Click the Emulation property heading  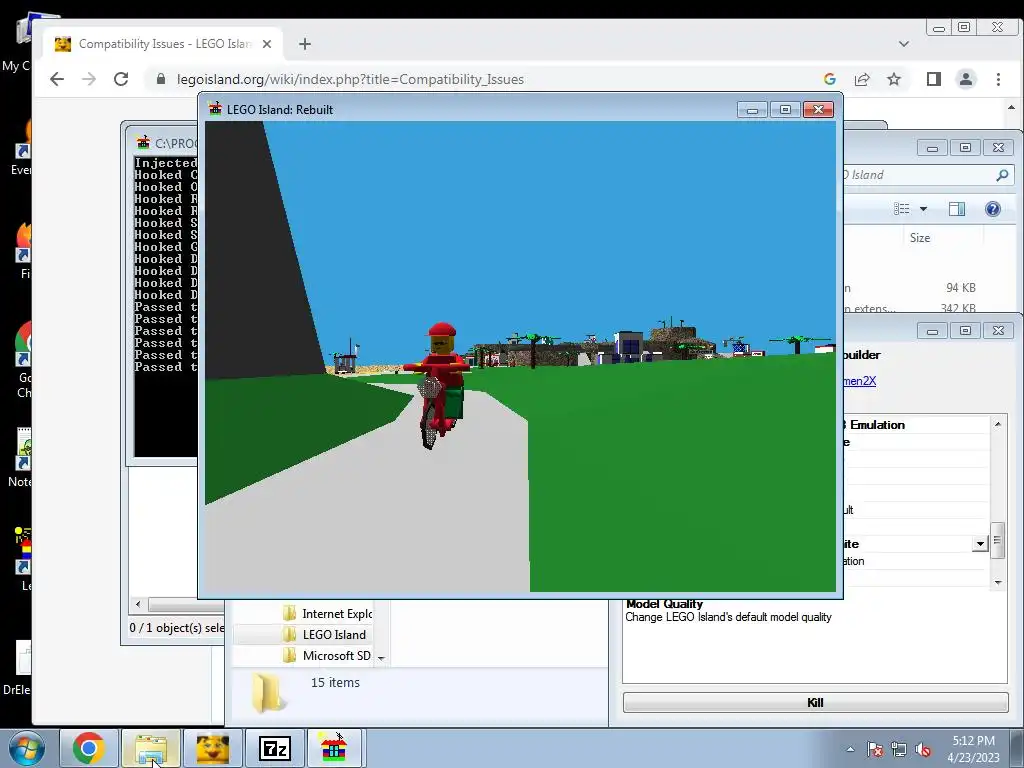tap(877, 424)
